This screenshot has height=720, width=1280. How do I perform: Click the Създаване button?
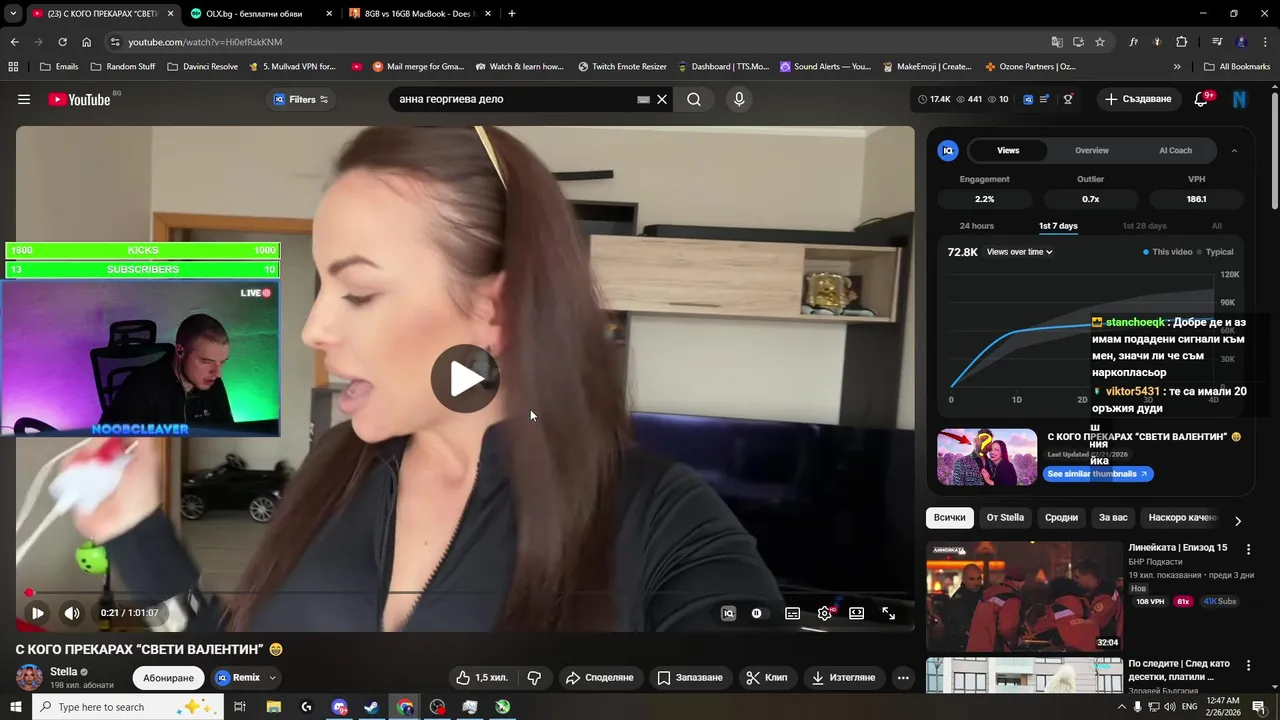(x=1138, y=99)
